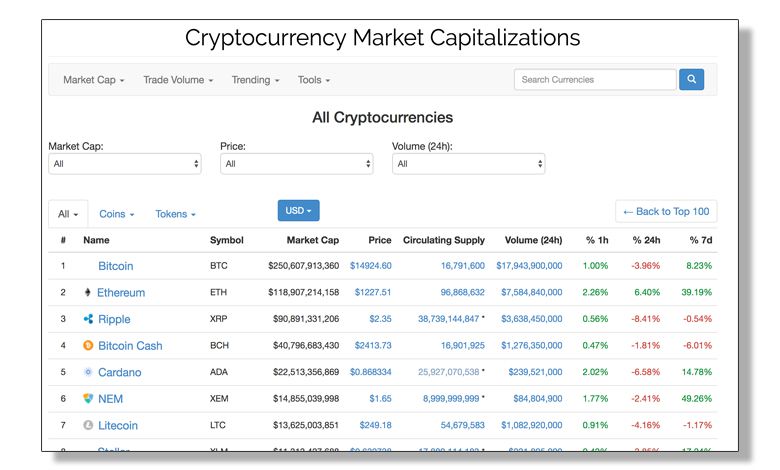Open the Litecoin link
The height and width of the screenshot is (470, 780).
(x=117, y=426)
